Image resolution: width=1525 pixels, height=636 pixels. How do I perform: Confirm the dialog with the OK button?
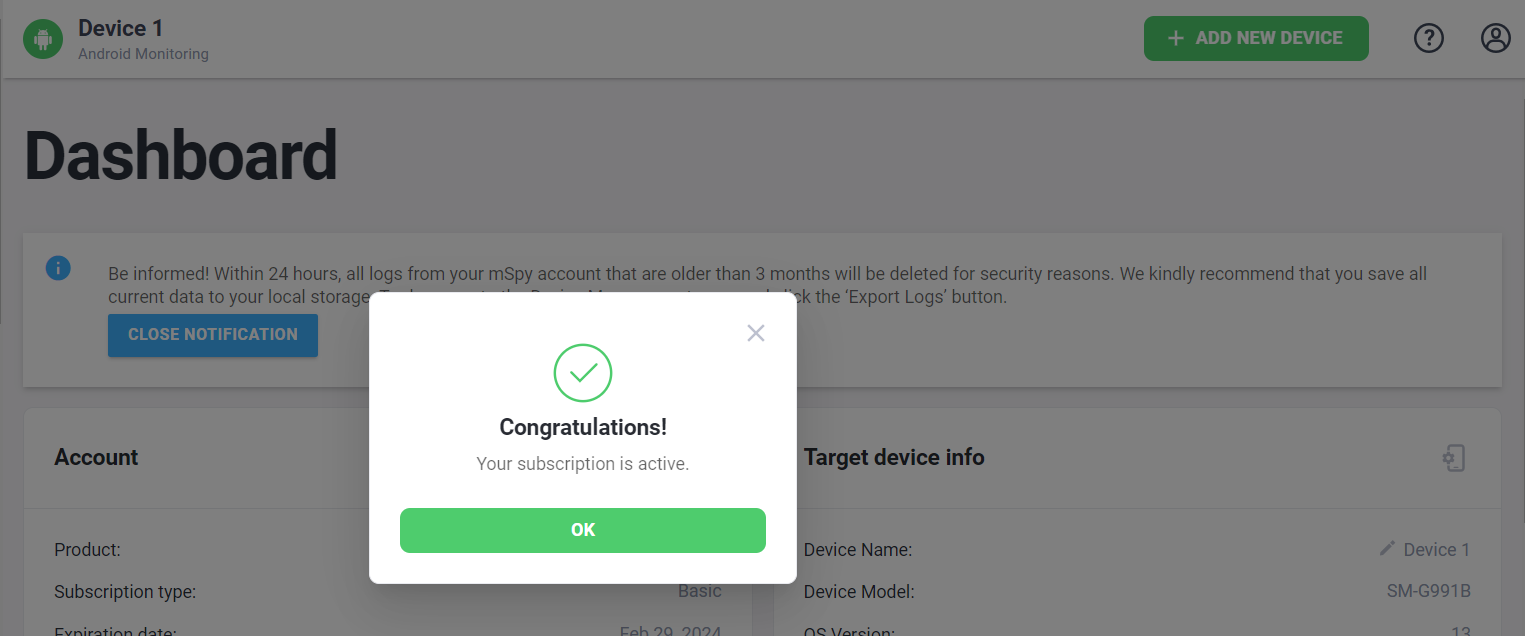(x=583, y=530)
